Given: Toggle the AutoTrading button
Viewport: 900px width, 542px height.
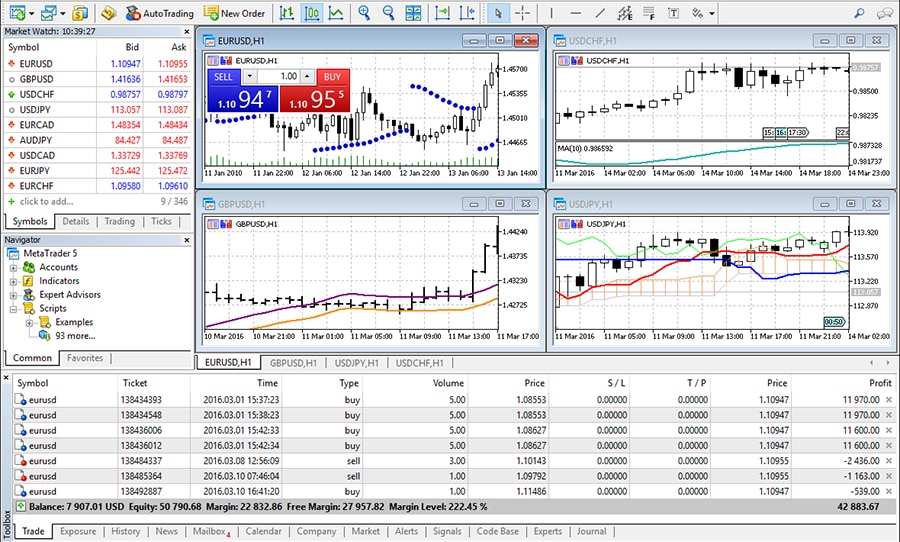Looking at the screenshot, I should click(160, 13).
